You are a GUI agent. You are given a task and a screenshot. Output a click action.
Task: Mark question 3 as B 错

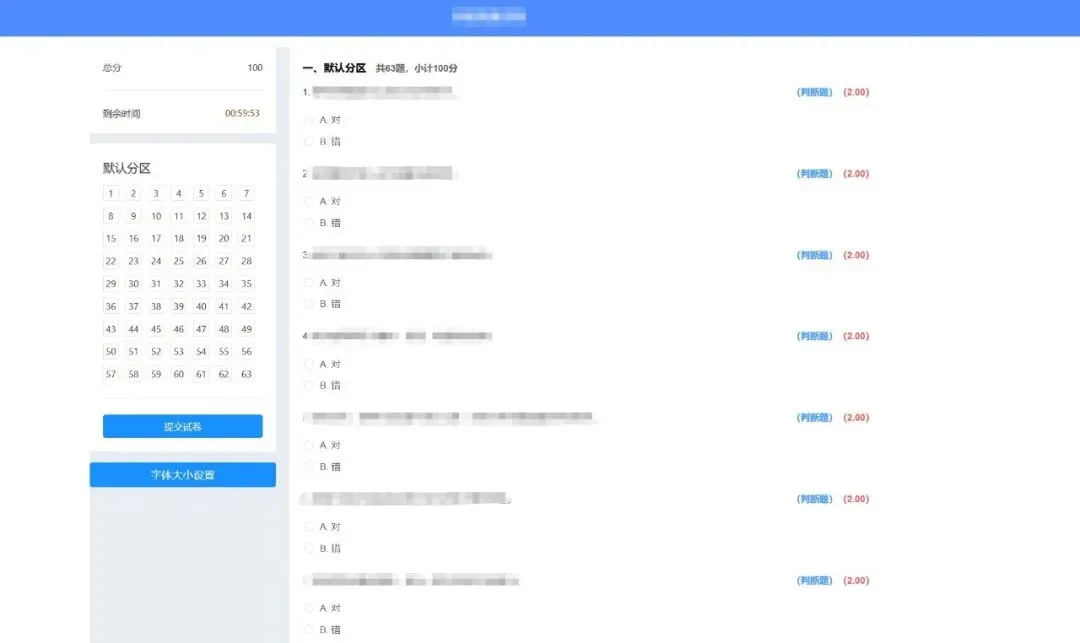tap(309, 304)
